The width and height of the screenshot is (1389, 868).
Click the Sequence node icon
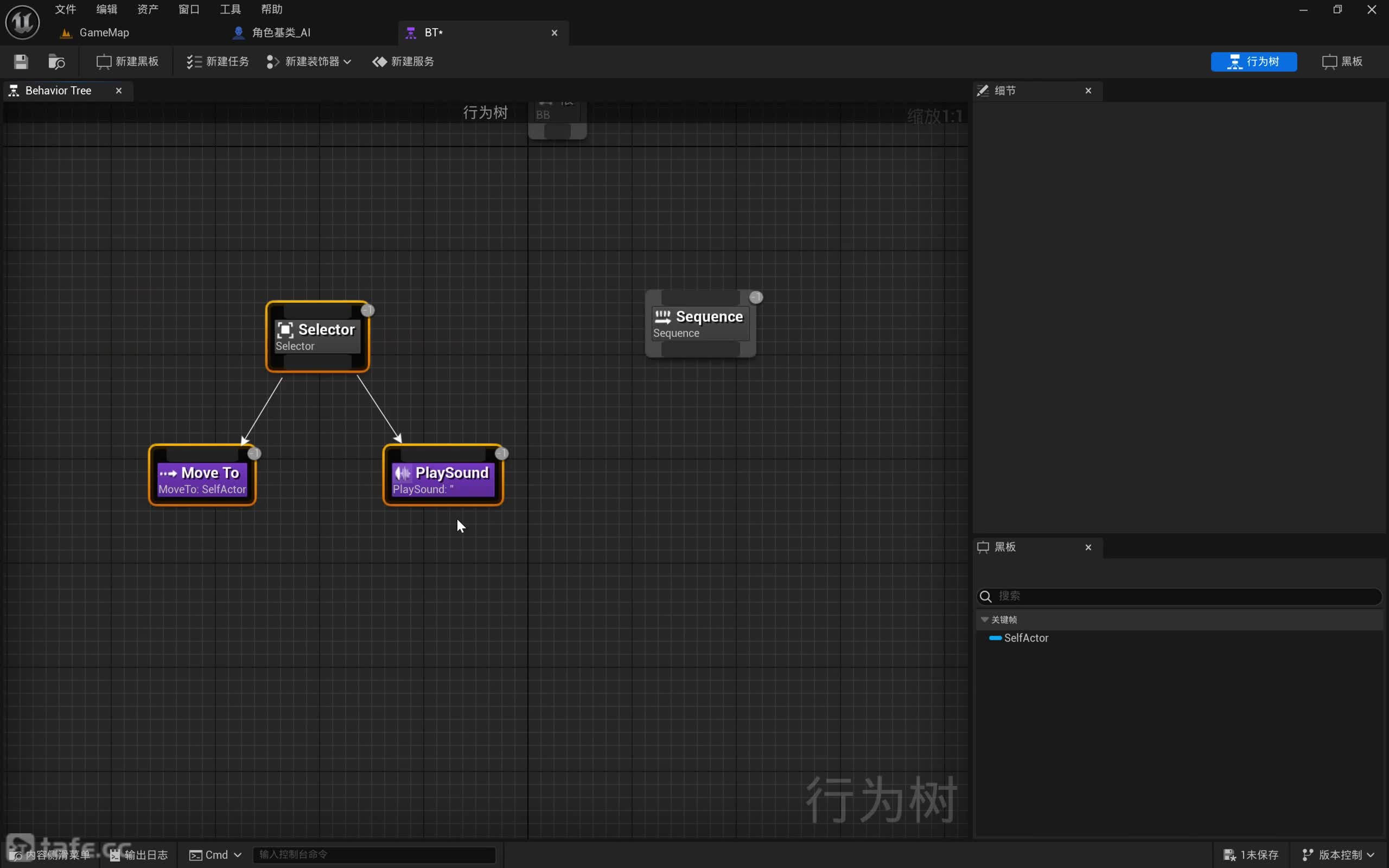click(x=662, y=317)
